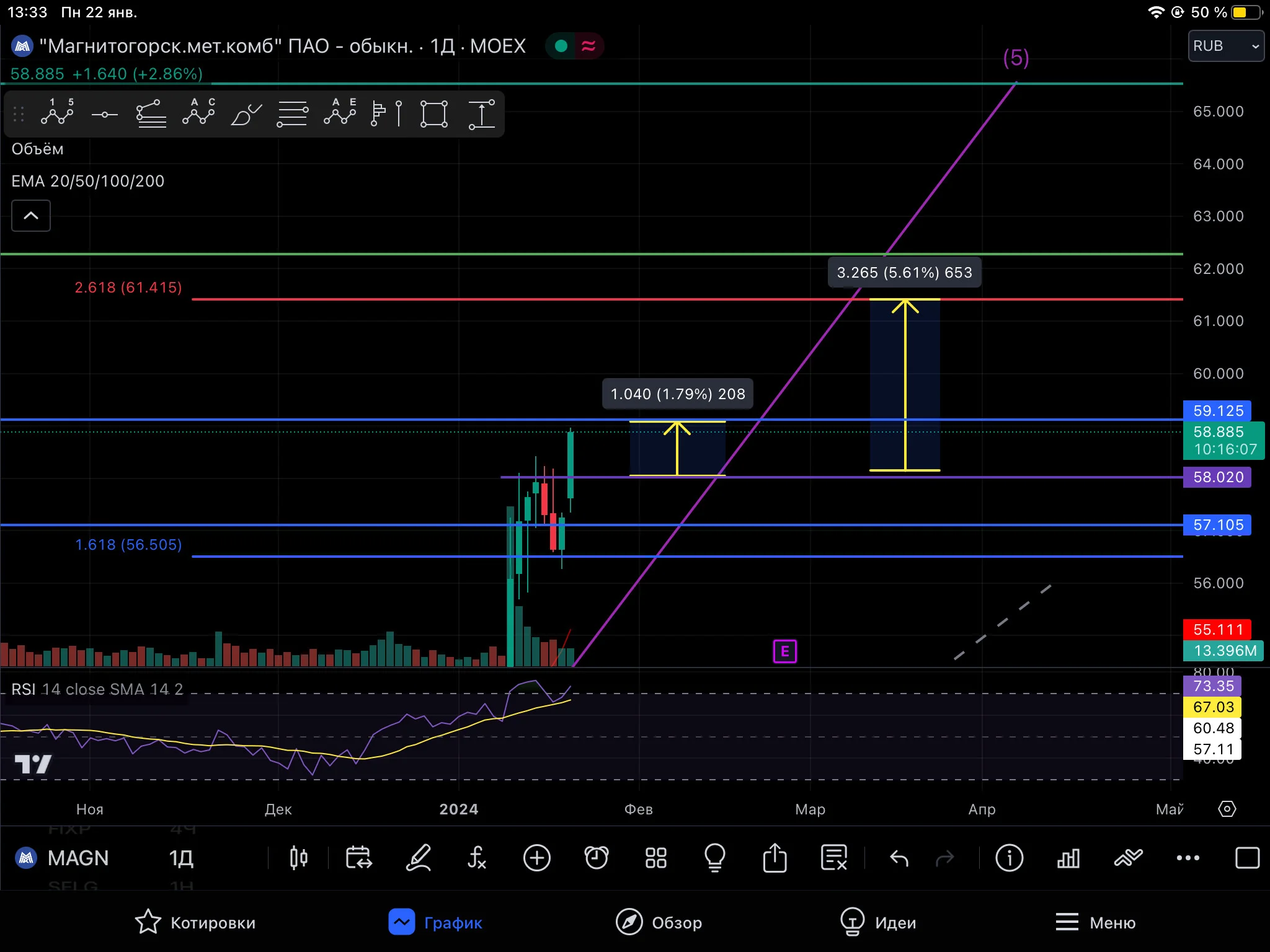Image resolution: width=1270 pixels, height=952 pixels.
Task: Select the price range measure tool
Action: tap(482, 114)
